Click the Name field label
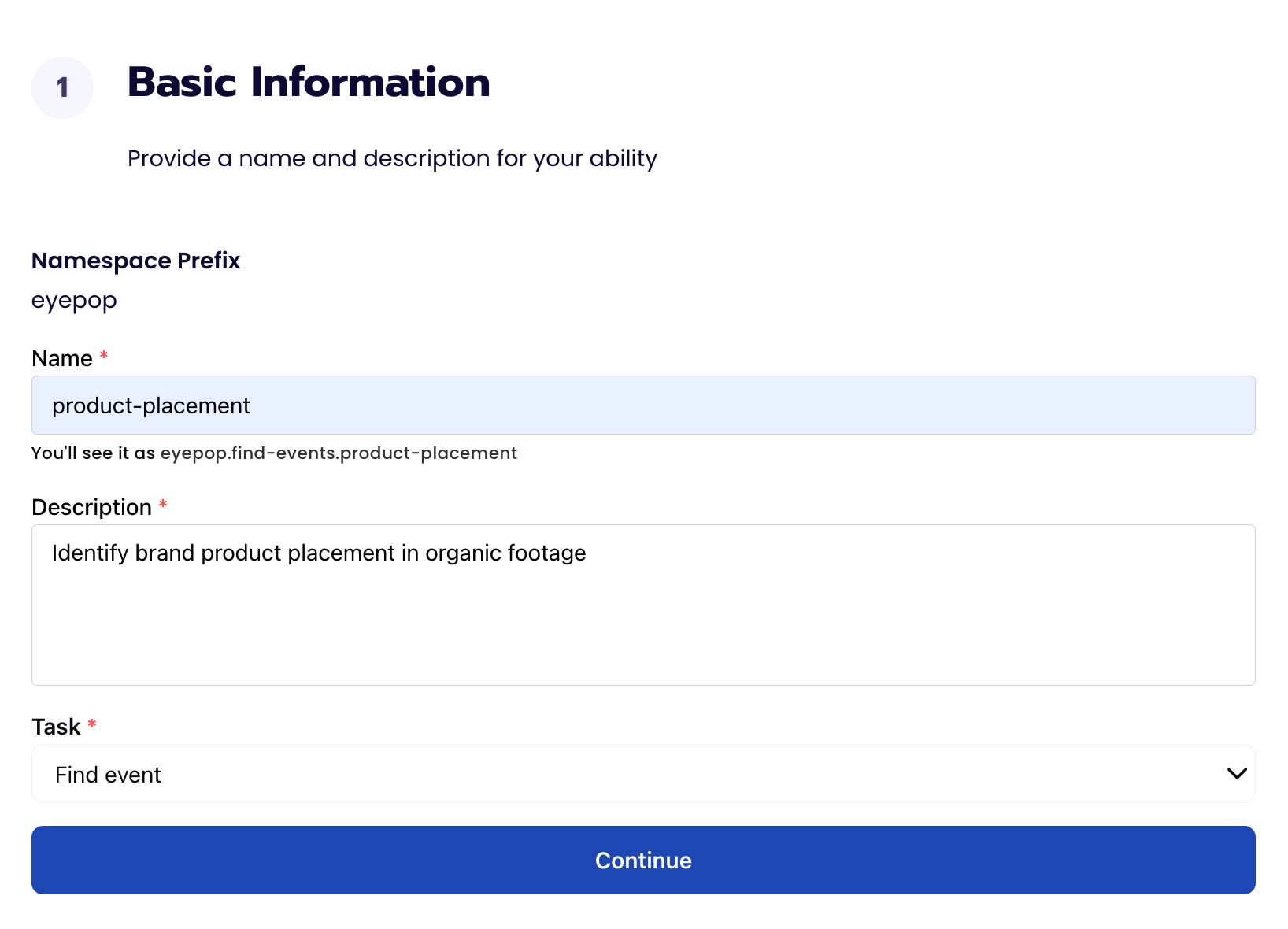Screen dimensions: 1288x929 coord(62,359)
